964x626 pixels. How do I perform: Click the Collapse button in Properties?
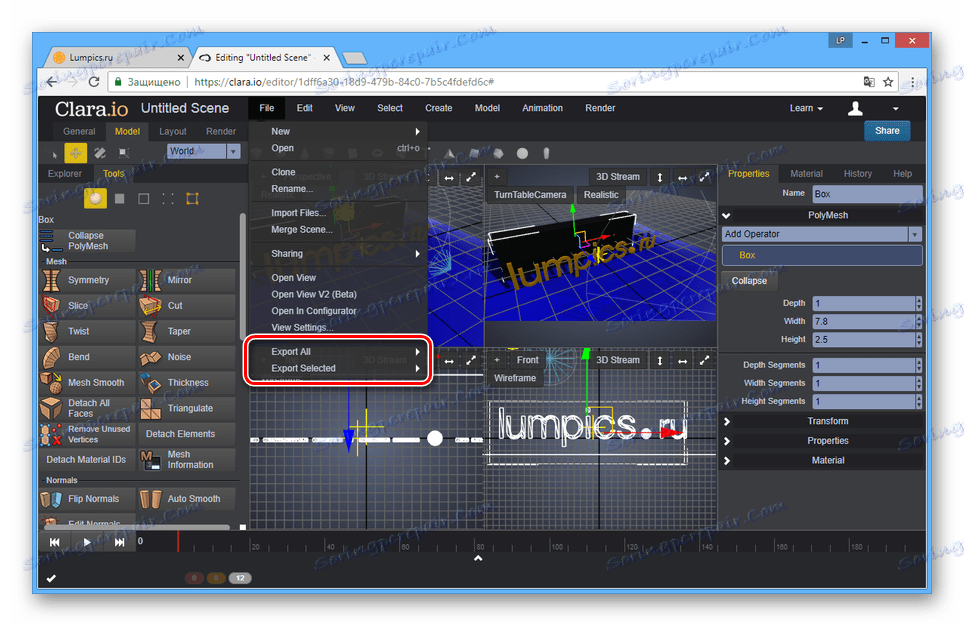tap(749, 281)
